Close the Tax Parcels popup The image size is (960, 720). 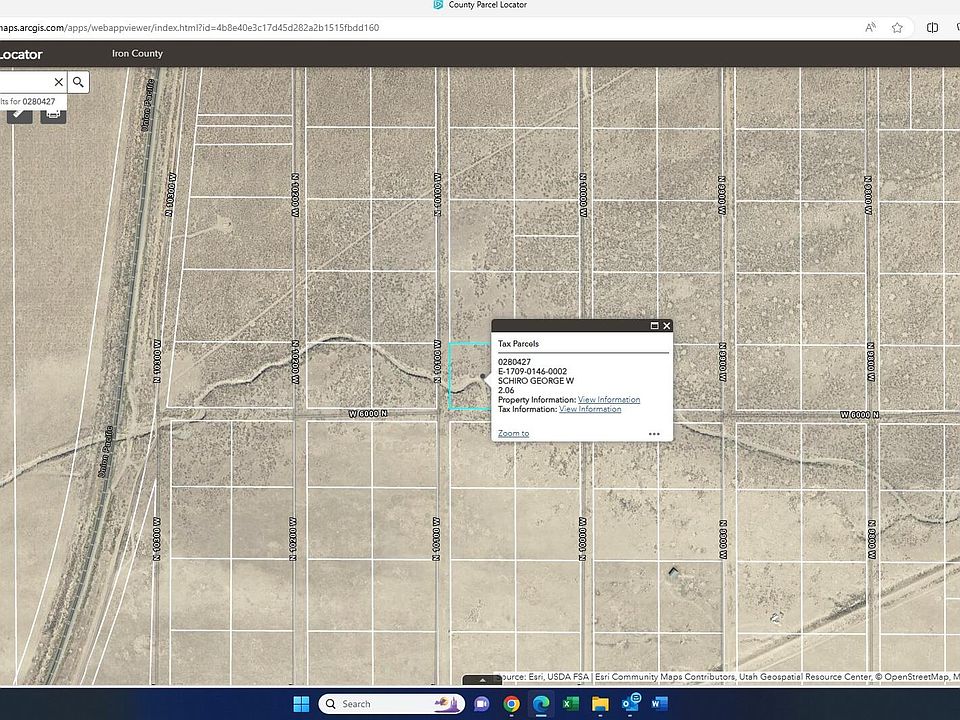[667, 326]
